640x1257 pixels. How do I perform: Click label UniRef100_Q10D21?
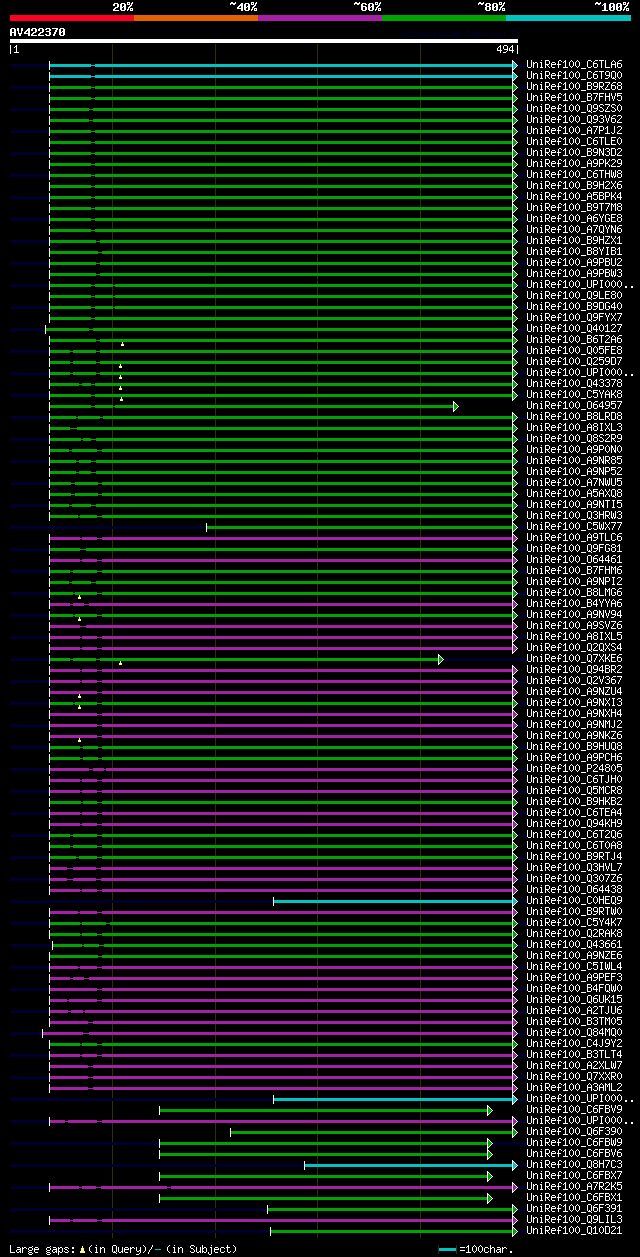click(574, 1231)
